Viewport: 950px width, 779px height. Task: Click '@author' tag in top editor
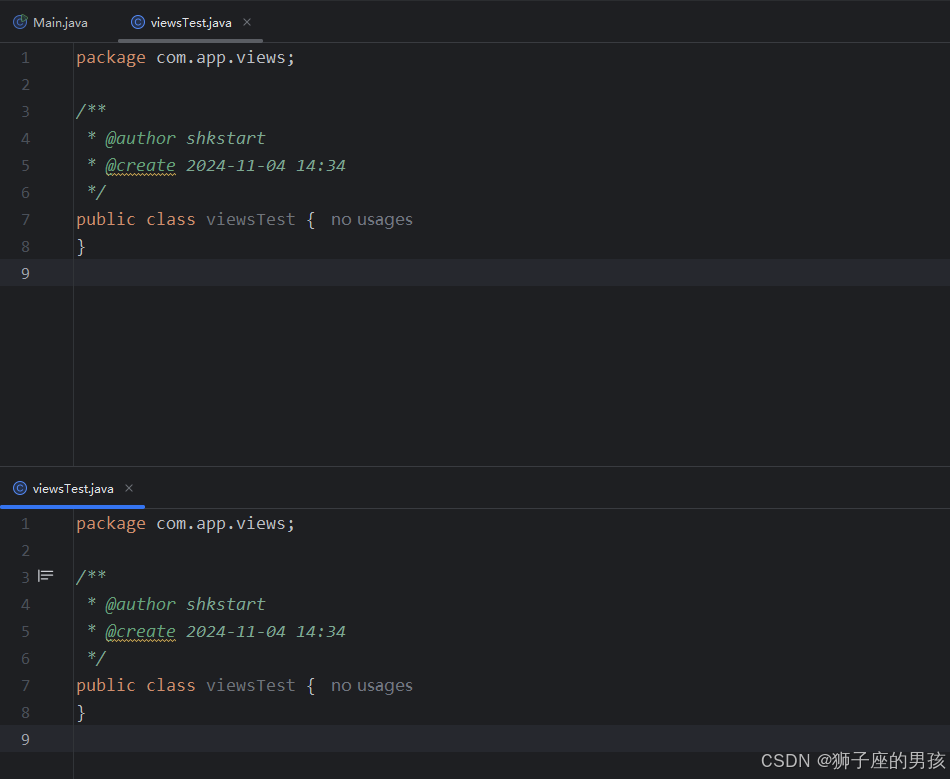pos(141,138)
